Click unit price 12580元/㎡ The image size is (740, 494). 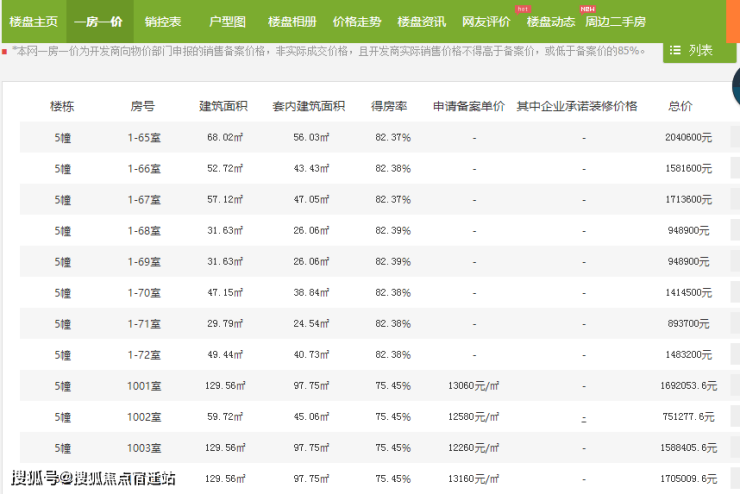473,417
